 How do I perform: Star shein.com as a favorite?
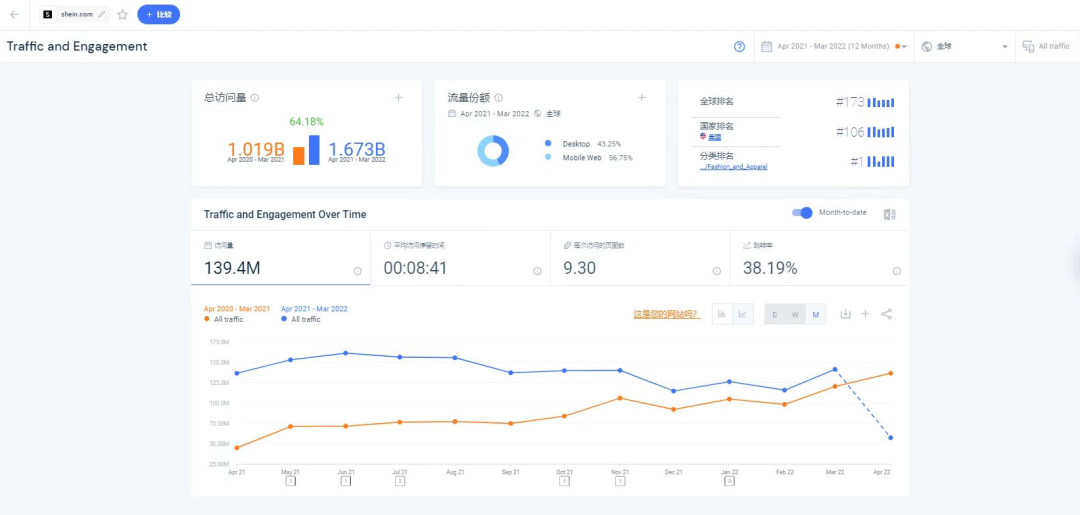point(122,15)
